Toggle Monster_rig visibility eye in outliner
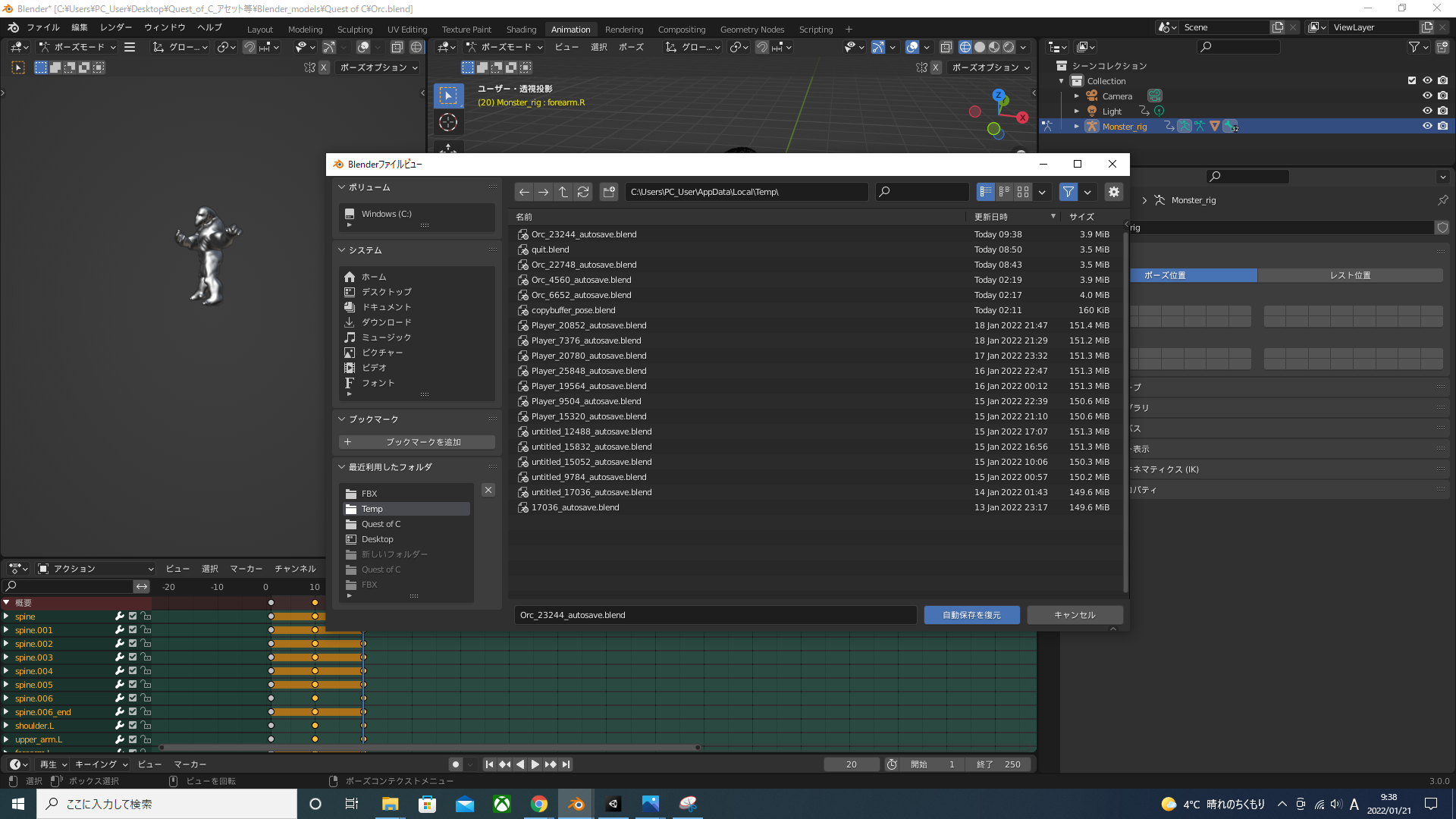The width and height of the screenshot is (1456, 819). click(1427, 127)
